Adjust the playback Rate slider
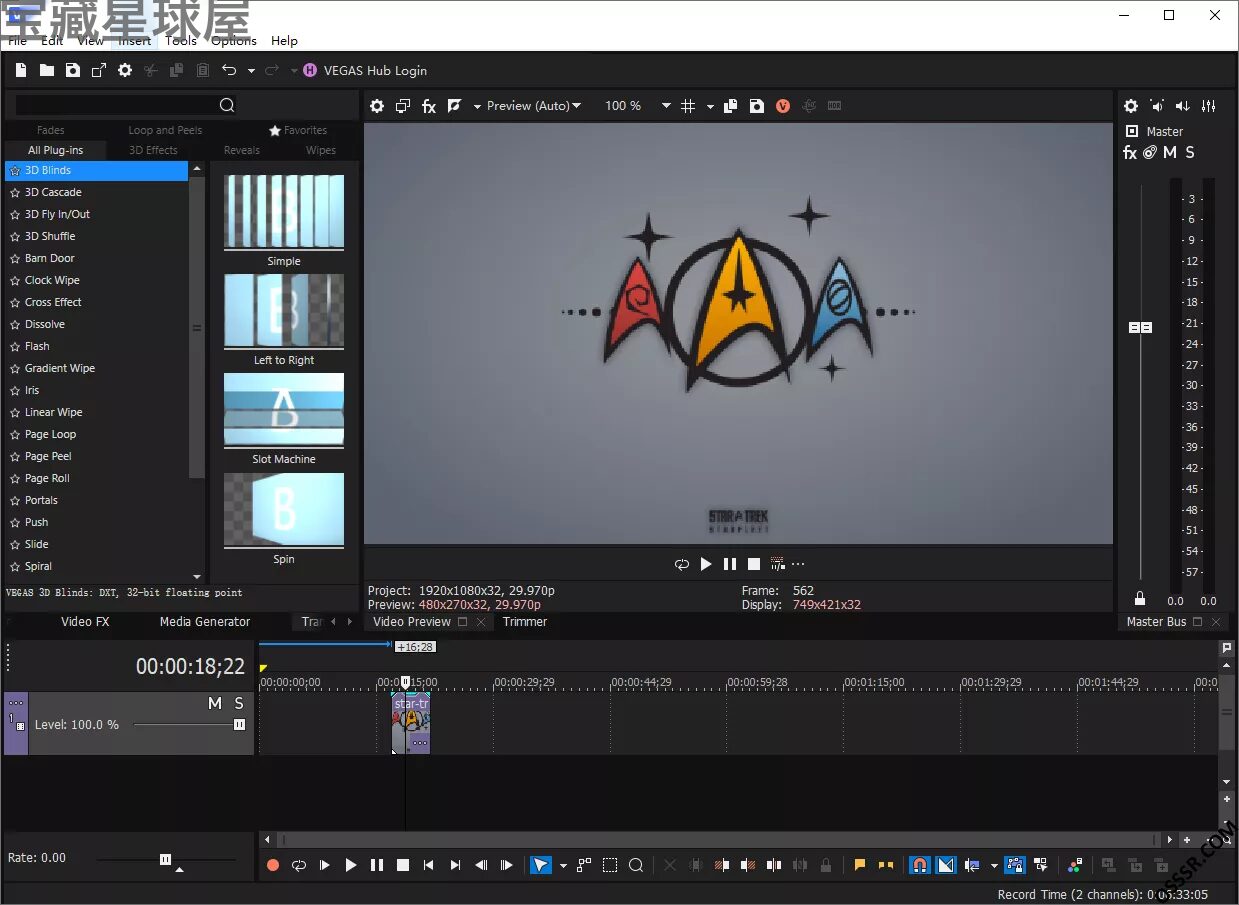 click(x=166, y=858)
